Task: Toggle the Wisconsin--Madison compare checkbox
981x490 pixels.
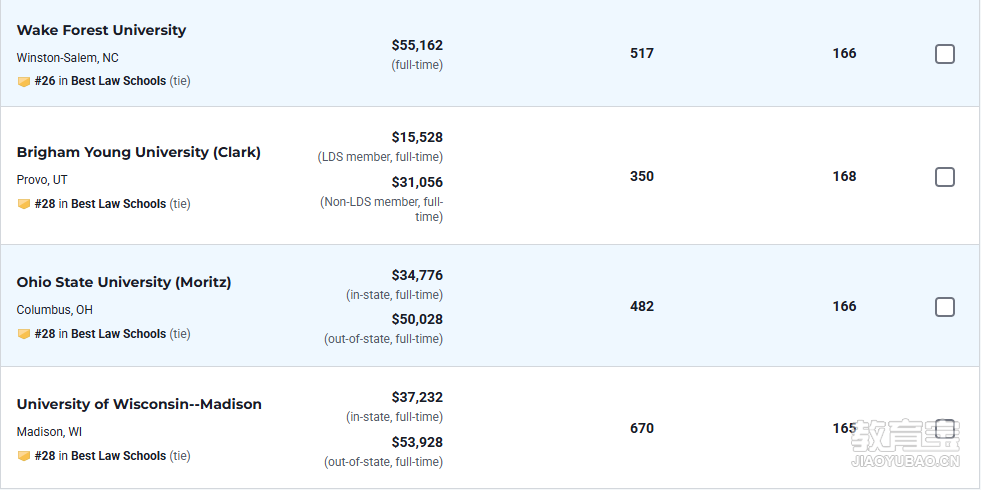Action: click(945, 429)
